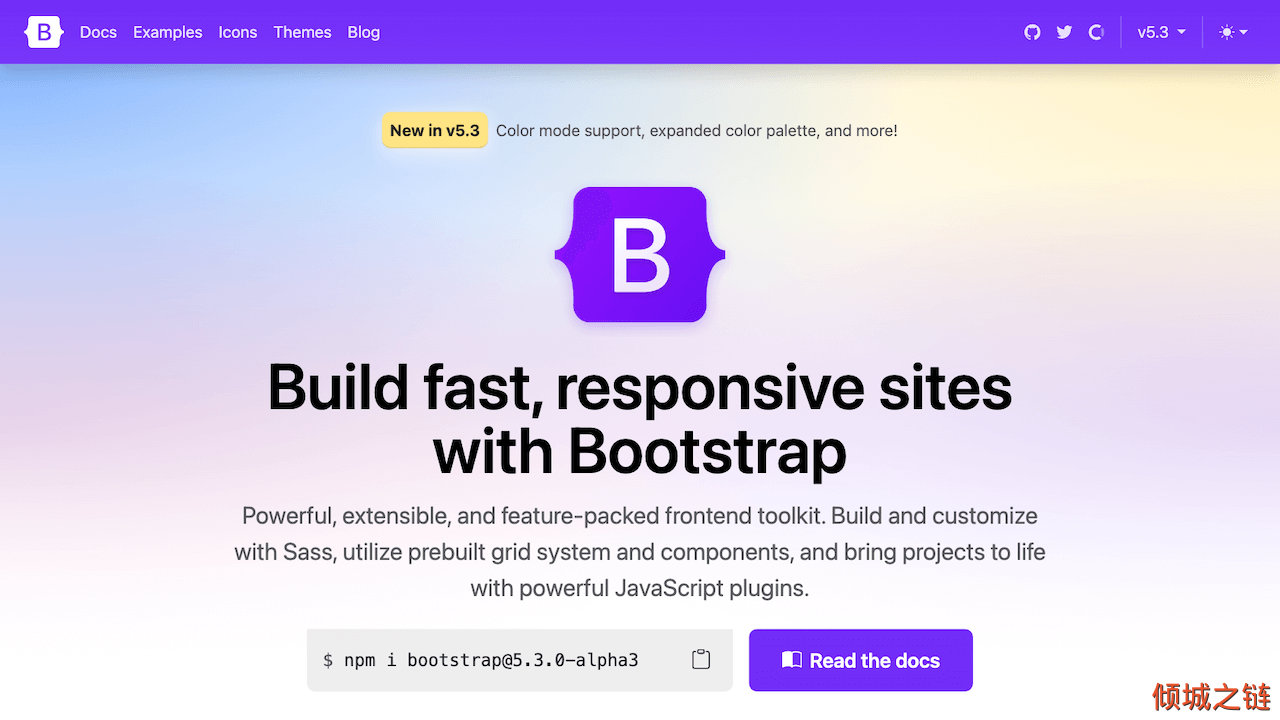The width and height of the screenshot is (1280, 720).
Task: Open the Themes nav item
Action: pyautogui.click(x=302, y=32)
